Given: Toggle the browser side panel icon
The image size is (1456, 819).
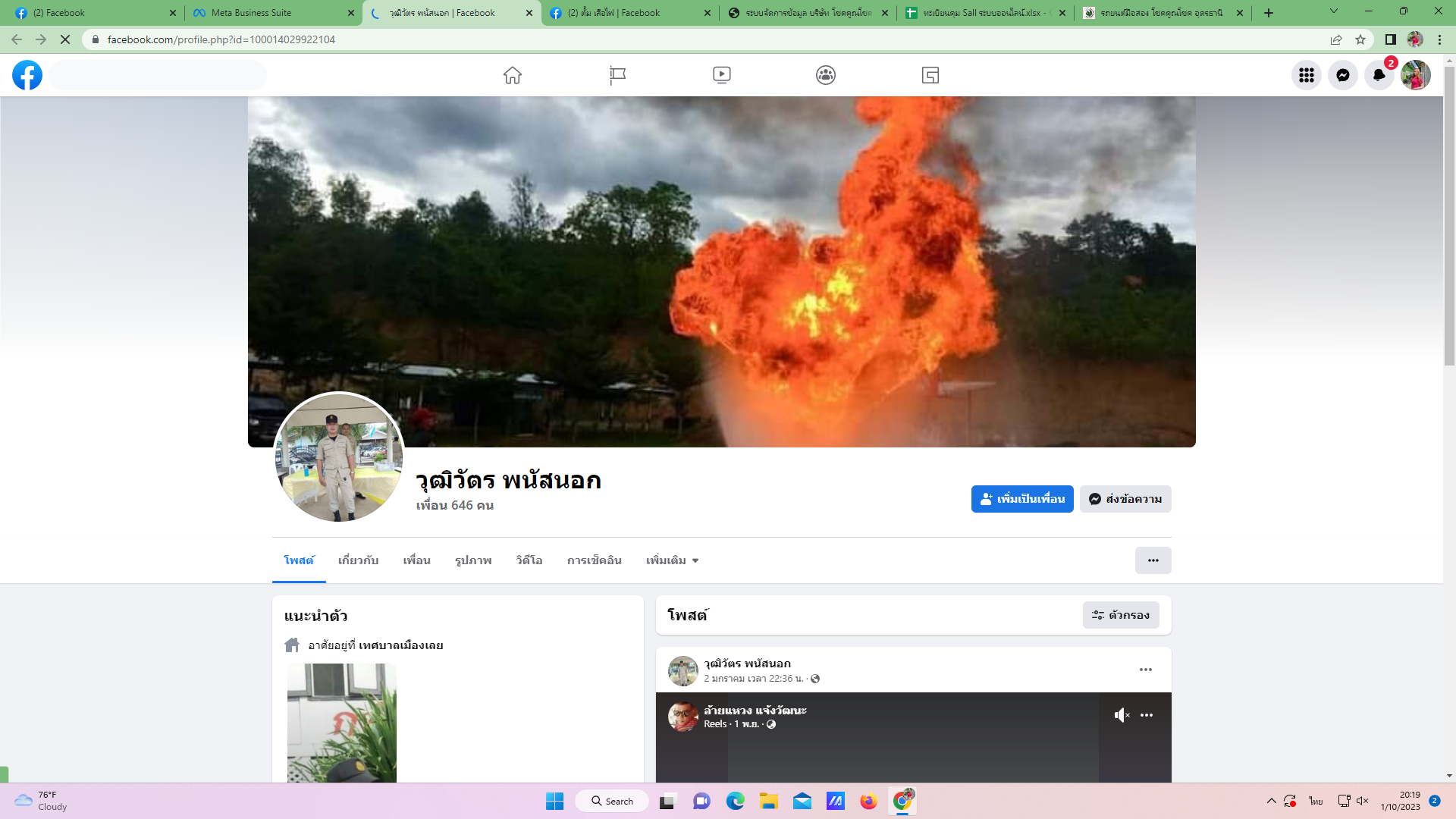Looking at the screenshot, I should pos(1390,39).
